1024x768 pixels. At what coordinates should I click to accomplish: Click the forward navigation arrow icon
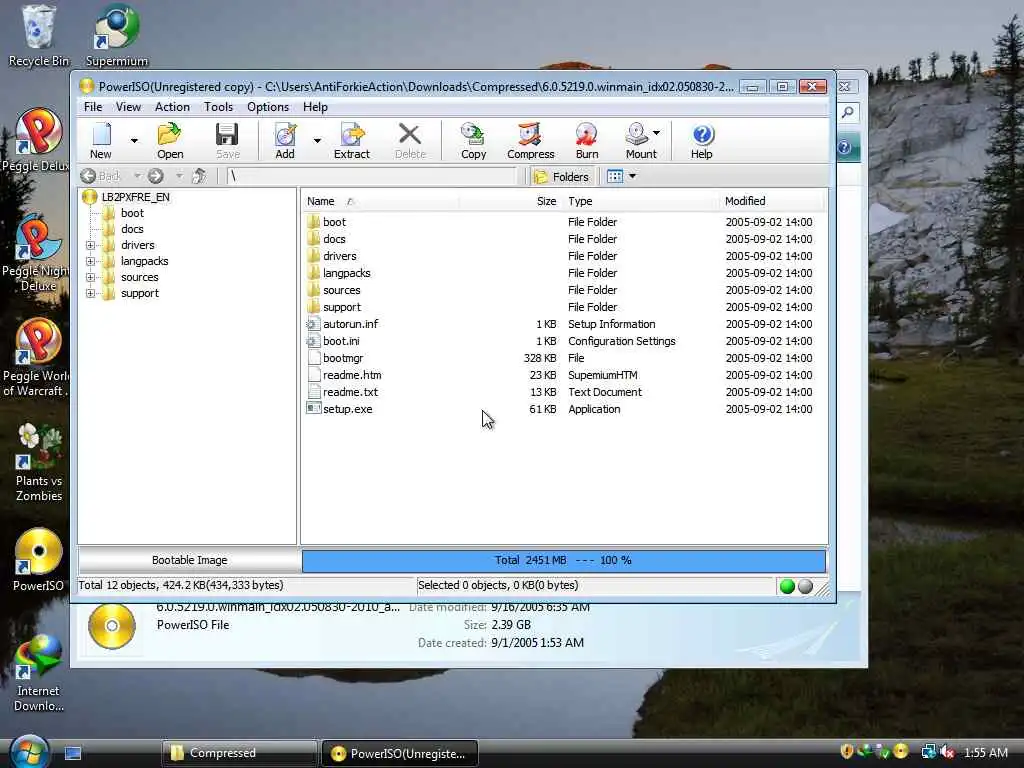pyautogui.click(x=155, y=176)
